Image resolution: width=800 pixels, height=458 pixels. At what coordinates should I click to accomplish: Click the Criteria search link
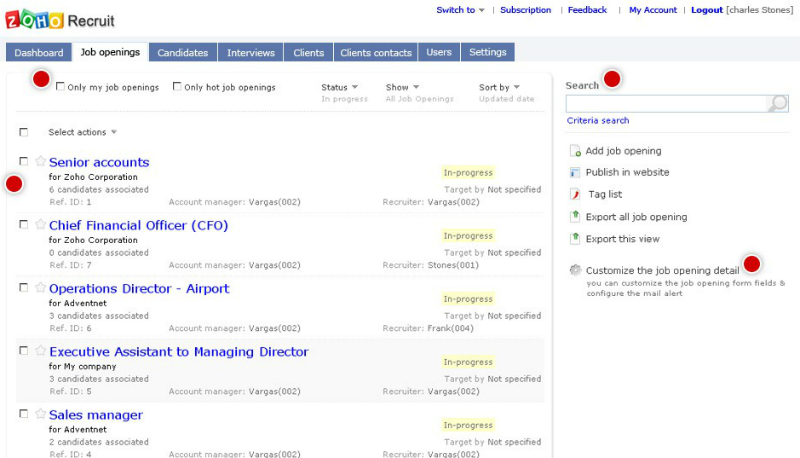click(598, 121)
